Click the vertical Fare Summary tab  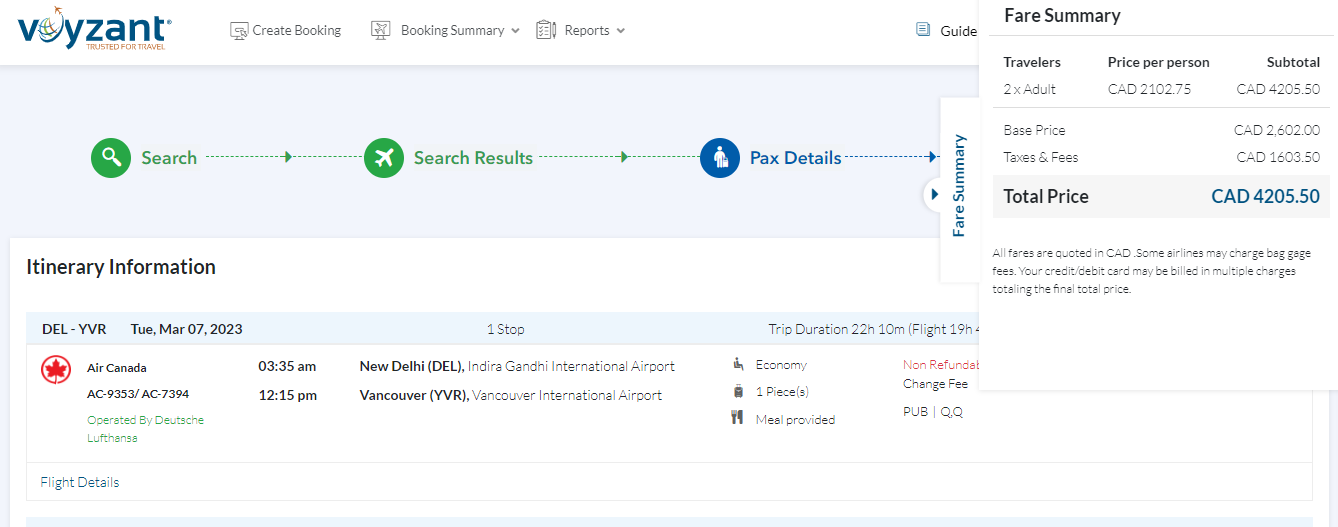pyautogui.click(x=959, y=185)
